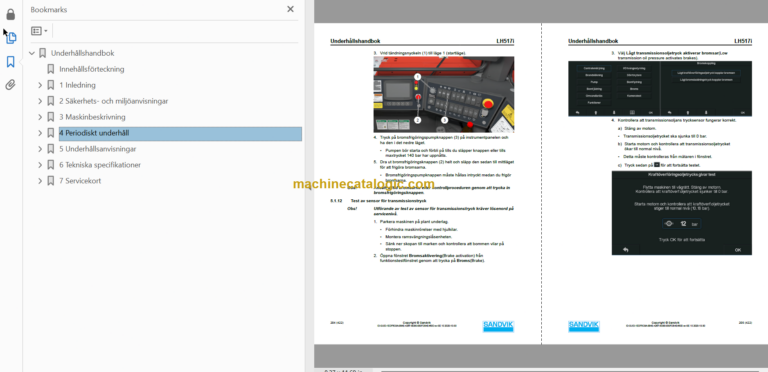
Task: Click the horizontal scrollbar below the document
Action: click(571, 370)
